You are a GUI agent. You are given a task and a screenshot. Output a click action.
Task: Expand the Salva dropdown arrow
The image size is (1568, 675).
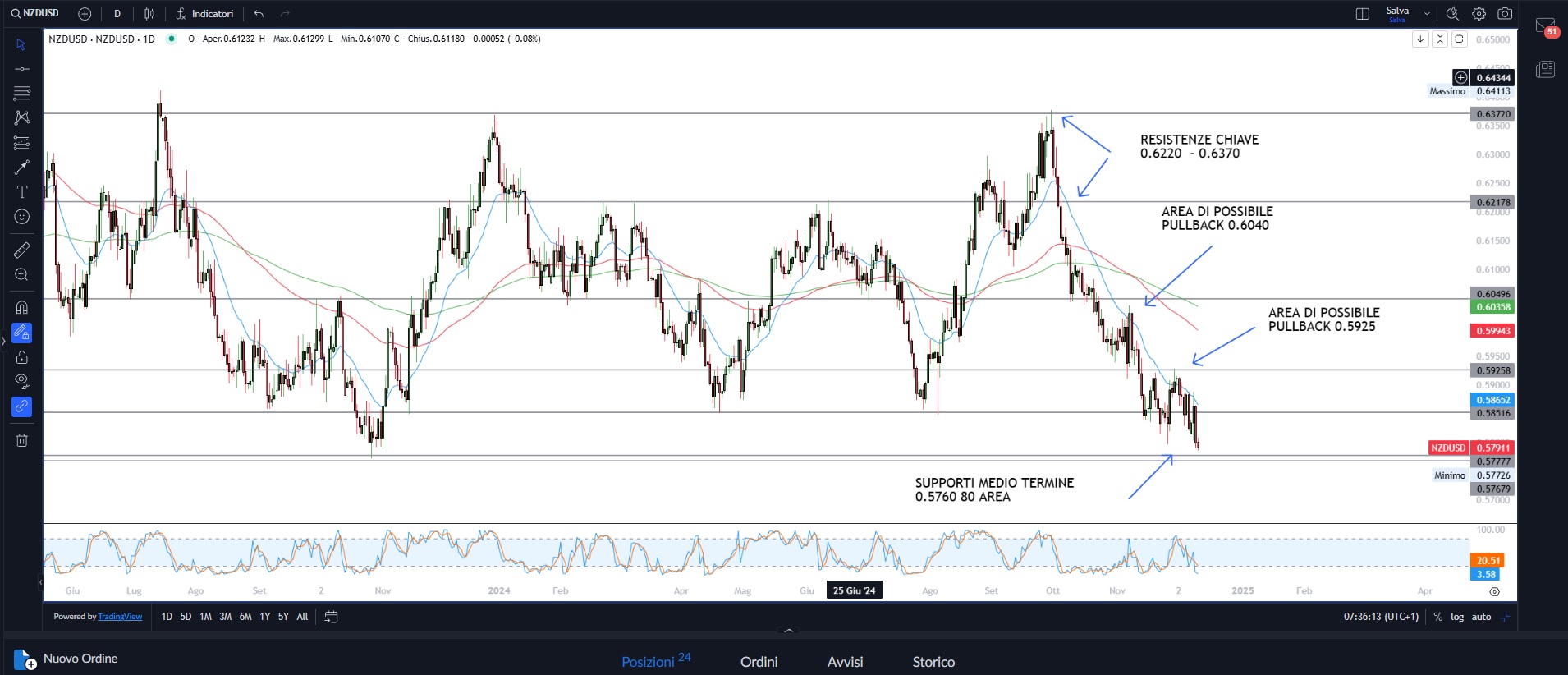tap(1427, 14)
